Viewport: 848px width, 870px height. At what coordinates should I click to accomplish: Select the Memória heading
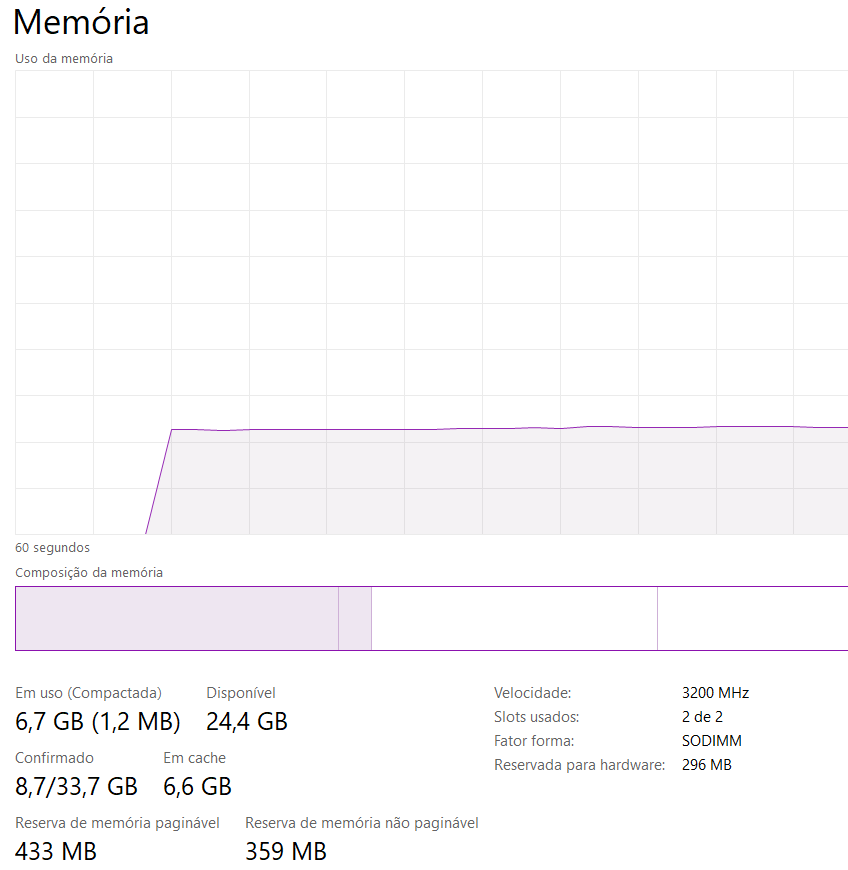(81, 23)
